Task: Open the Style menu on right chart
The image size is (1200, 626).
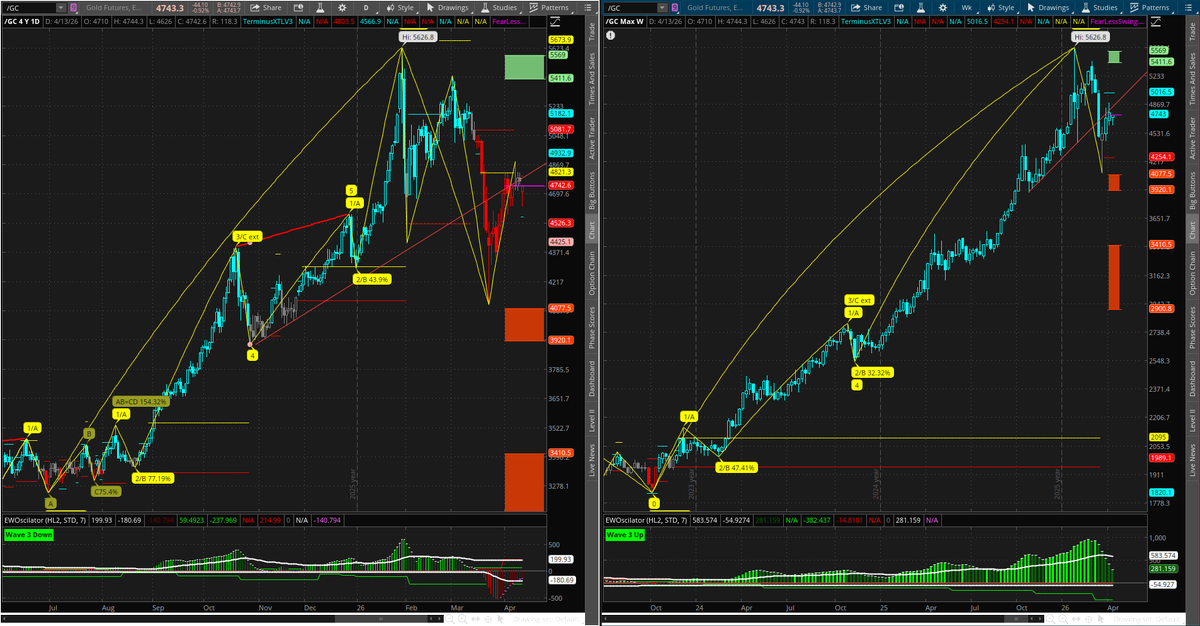Action: coord(1003,8)
